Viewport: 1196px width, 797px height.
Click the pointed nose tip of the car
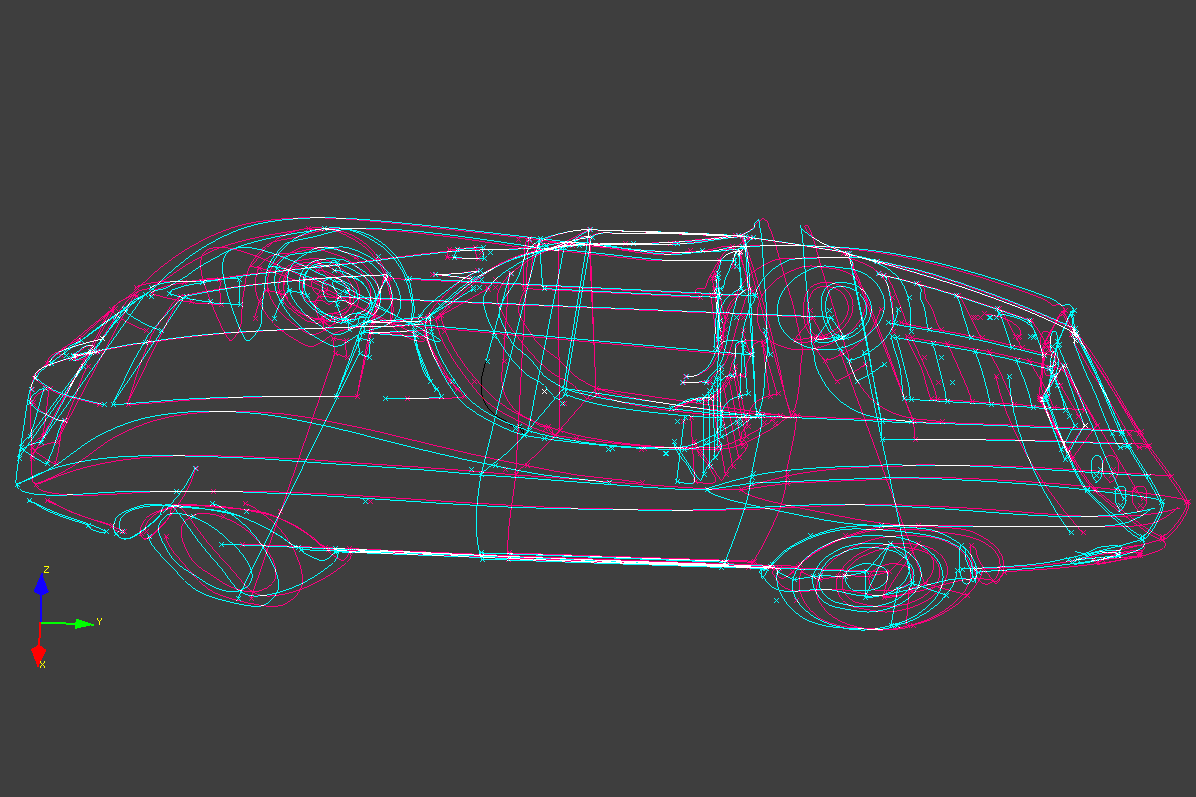pyautogui.click(x=17, y=484)
